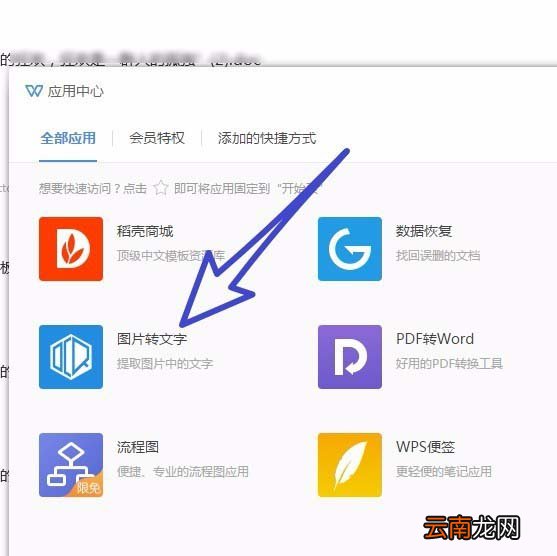The image size is (557, 556).
Task: Click description 提取图片中的文字
Action: [x=165, y=363]
